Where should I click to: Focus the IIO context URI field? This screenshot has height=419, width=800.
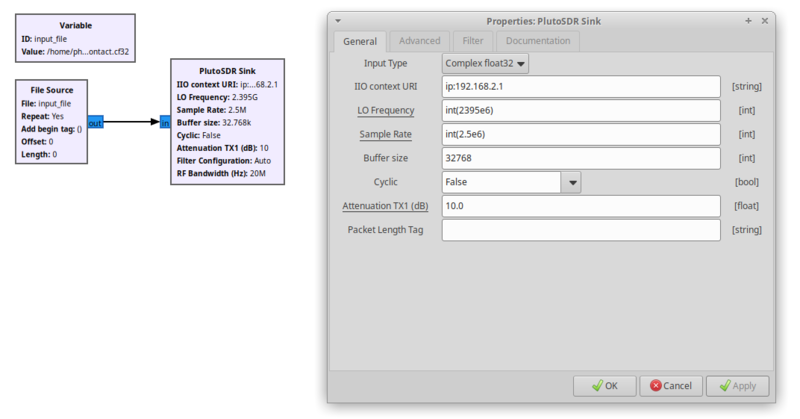[580, 87]
